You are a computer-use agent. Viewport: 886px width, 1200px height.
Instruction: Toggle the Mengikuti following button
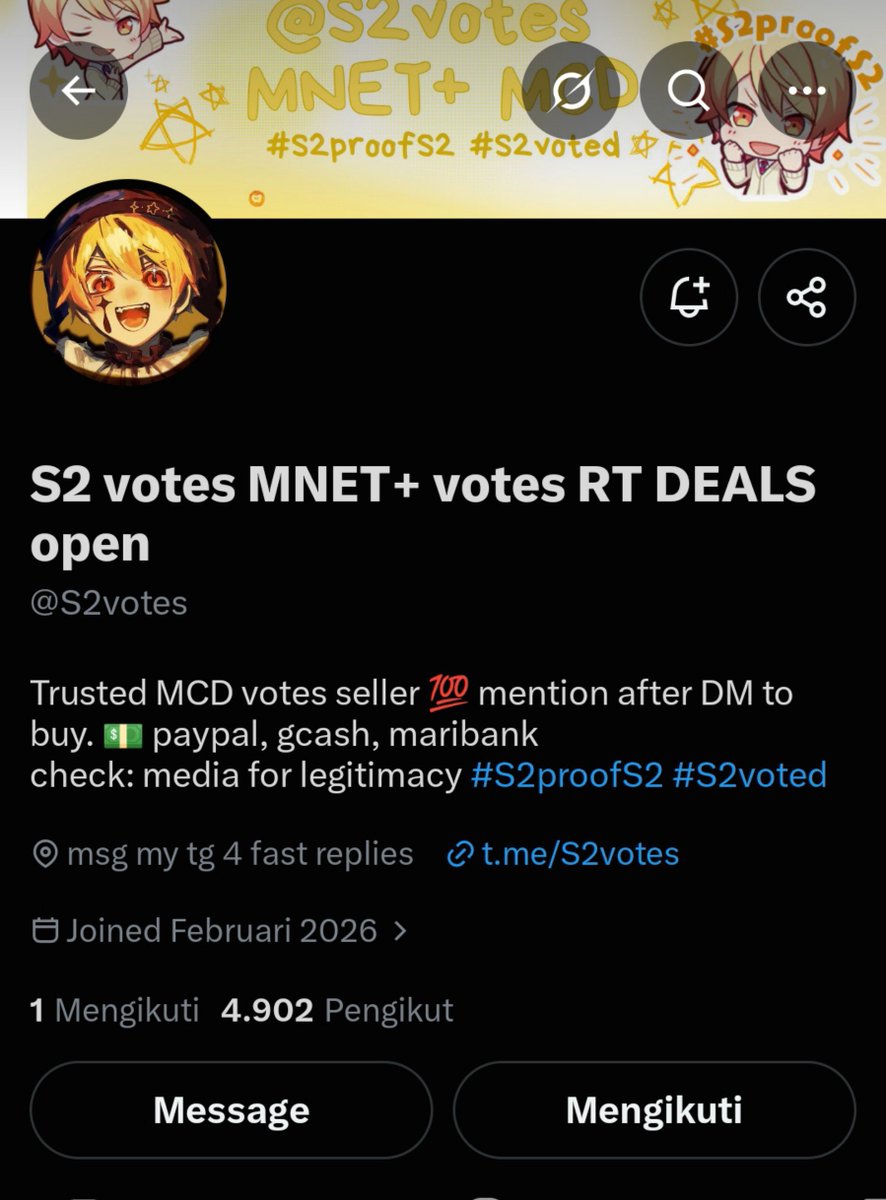(655, 1110)
